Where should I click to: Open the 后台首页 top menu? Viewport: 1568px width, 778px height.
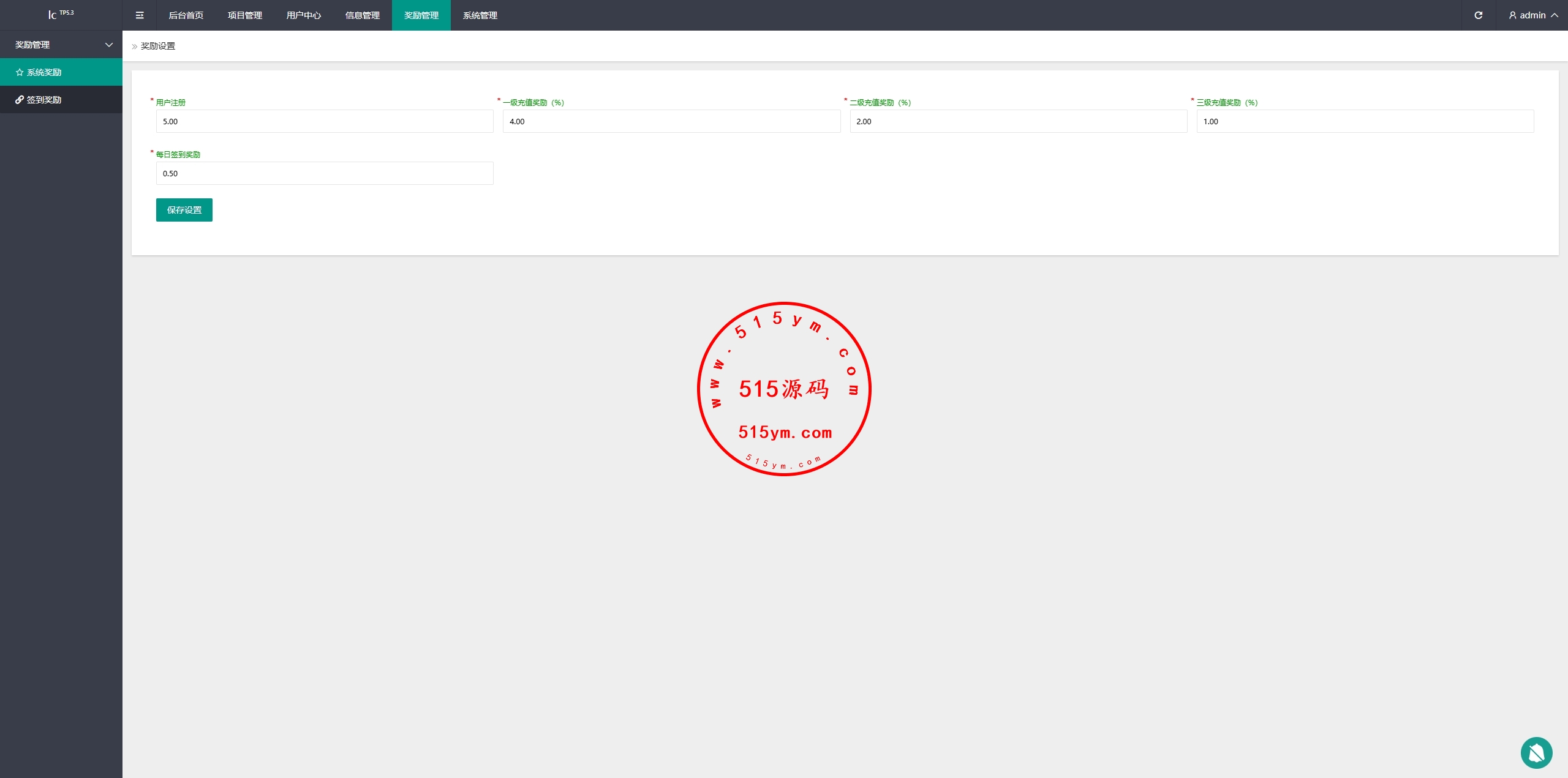pyautogui.click(x=186, y=15)
